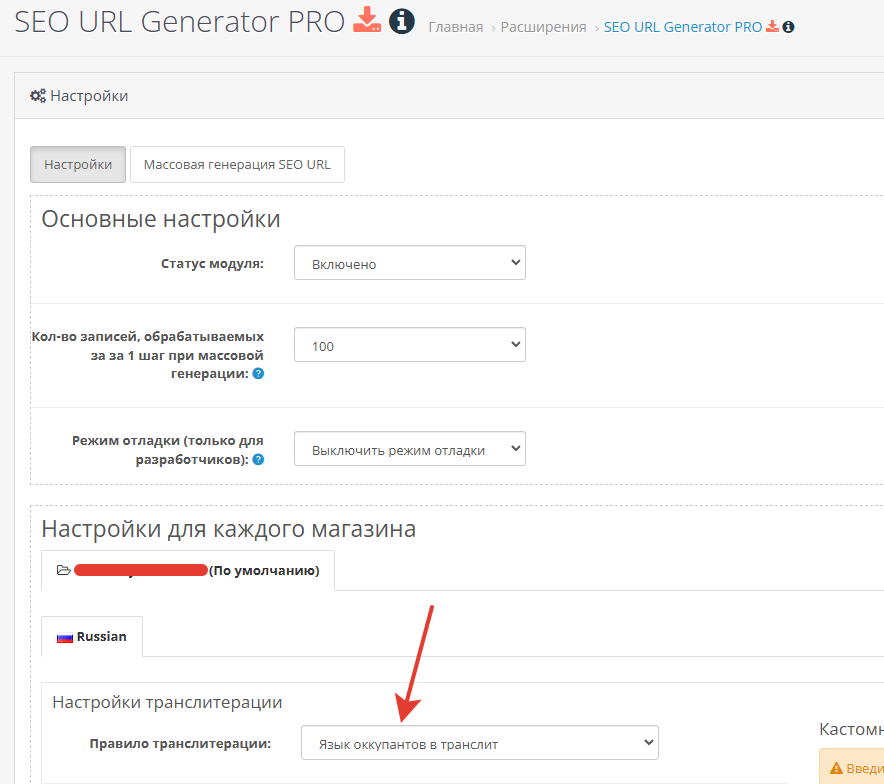Screen dimensions: 884x784
Task: Click the SEO URL Generator PRO page title
Action: 179,22
